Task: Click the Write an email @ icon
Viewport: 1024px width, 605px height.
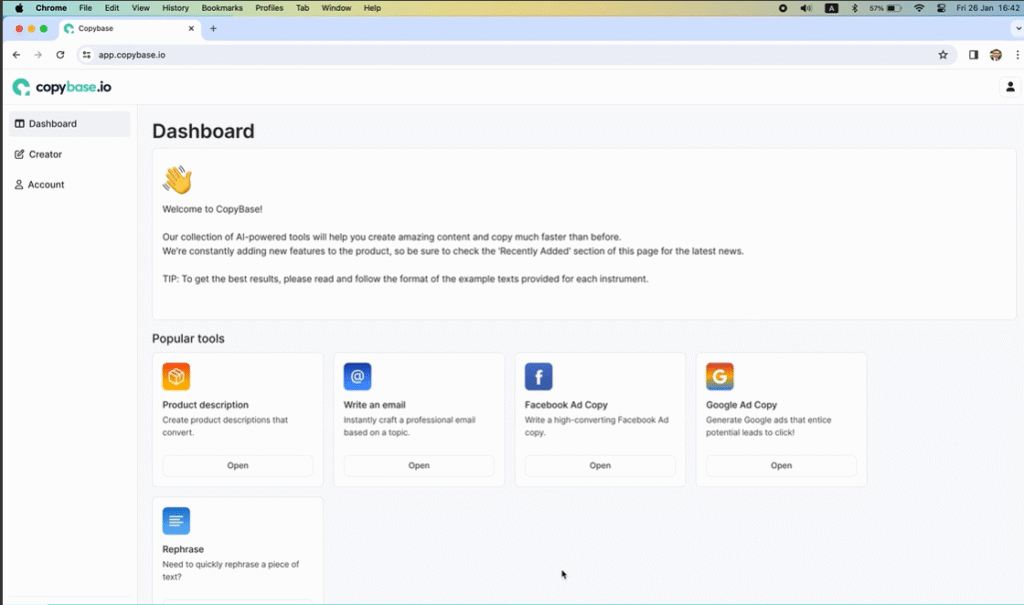Action: (x=357, y=377)
